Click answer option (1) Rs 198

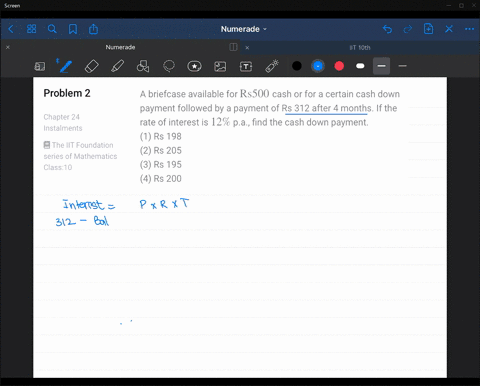point(161,136)
